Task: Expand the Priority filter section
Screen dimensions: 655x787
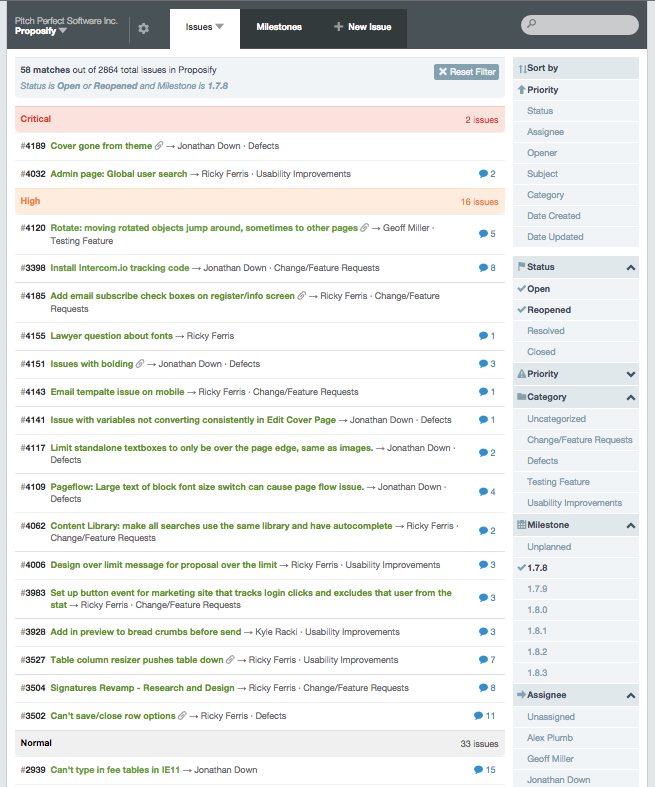Action: point(631,374)
